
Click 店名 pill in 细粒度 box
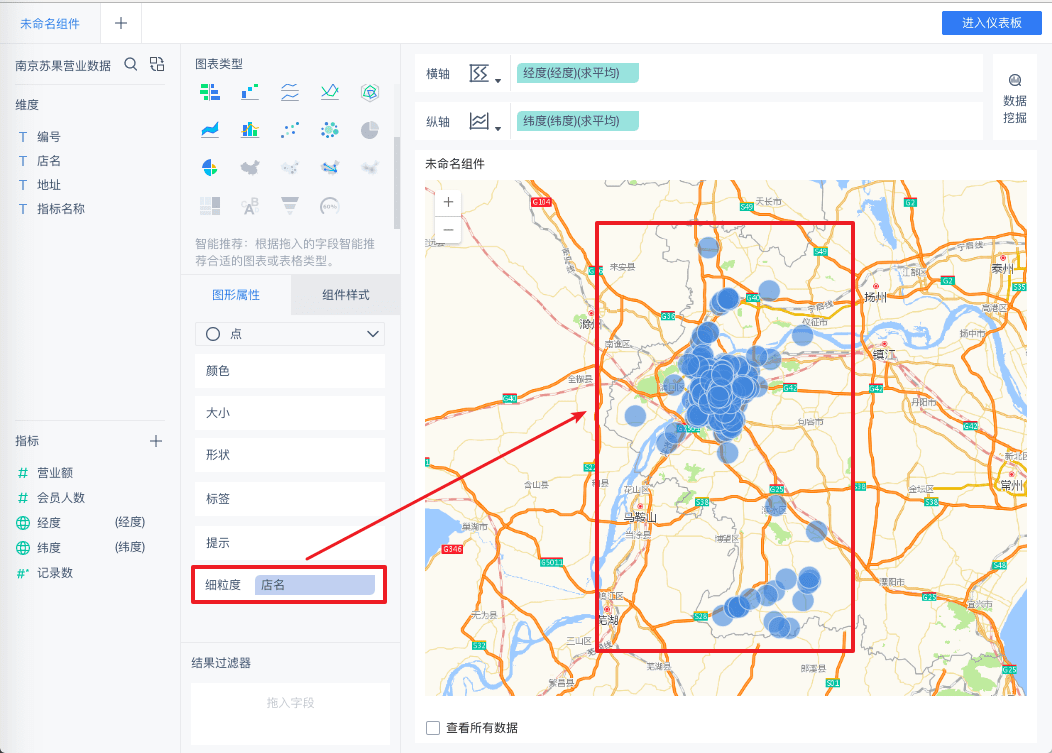click(315, 585)
